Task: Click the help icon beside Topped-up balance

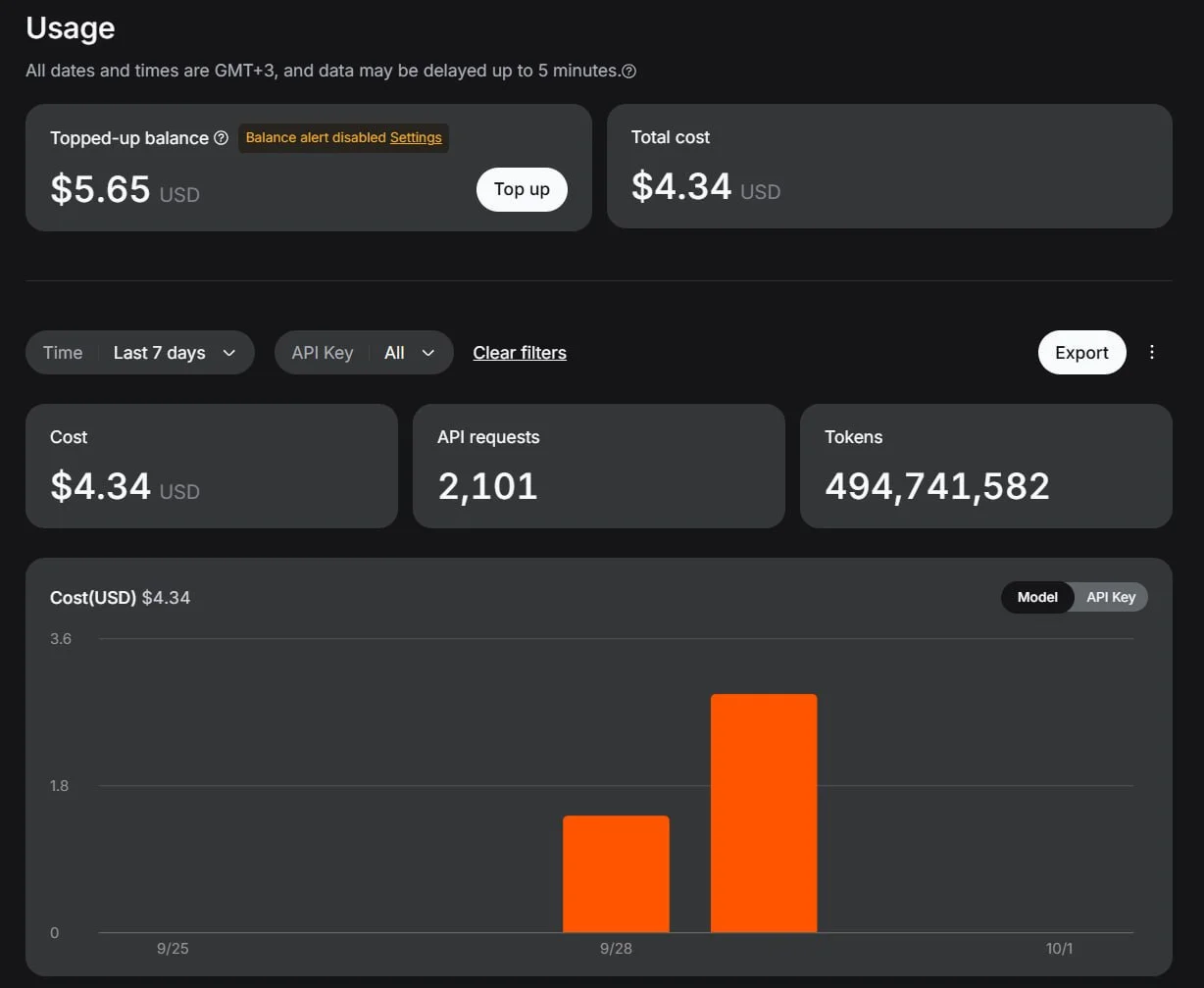Action: coord(222,138)
